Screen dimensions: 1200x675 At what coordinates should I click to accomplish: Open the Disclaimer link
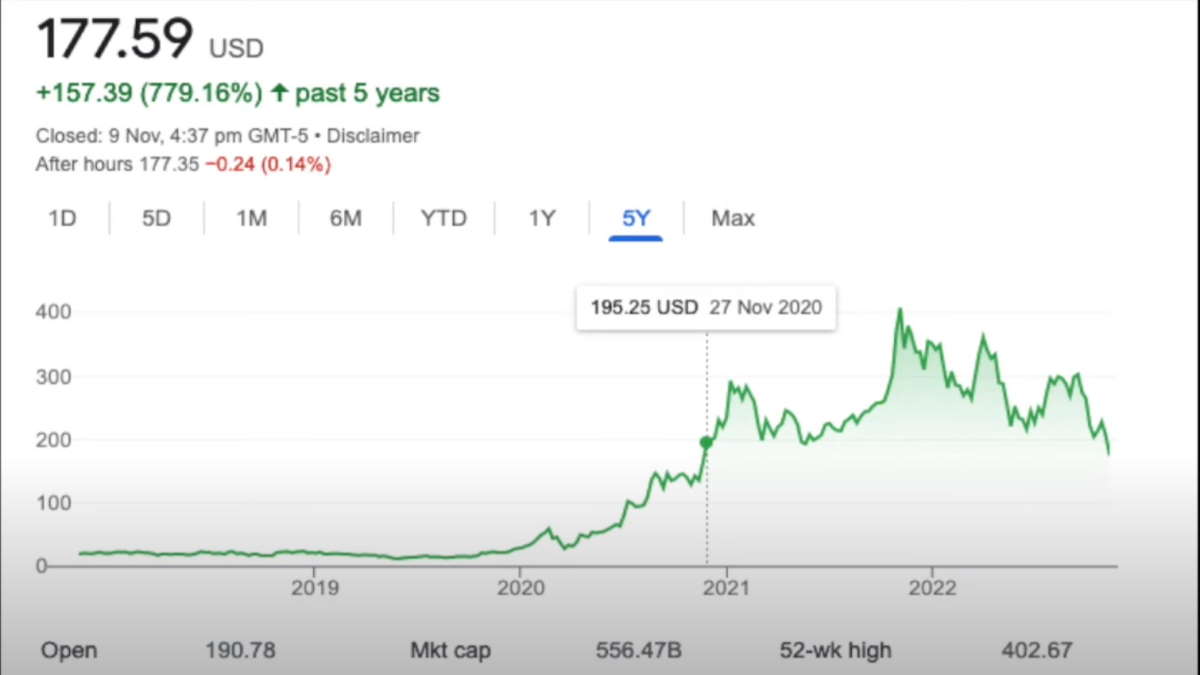point(373,136)
